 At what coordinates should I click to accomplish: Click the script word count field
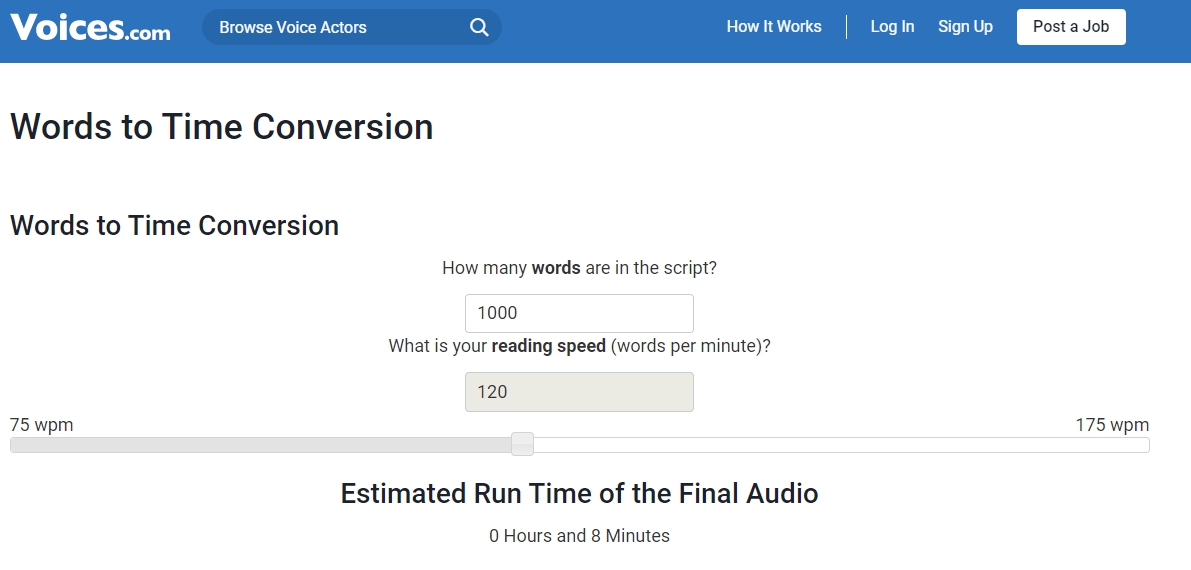click(579, 313)
